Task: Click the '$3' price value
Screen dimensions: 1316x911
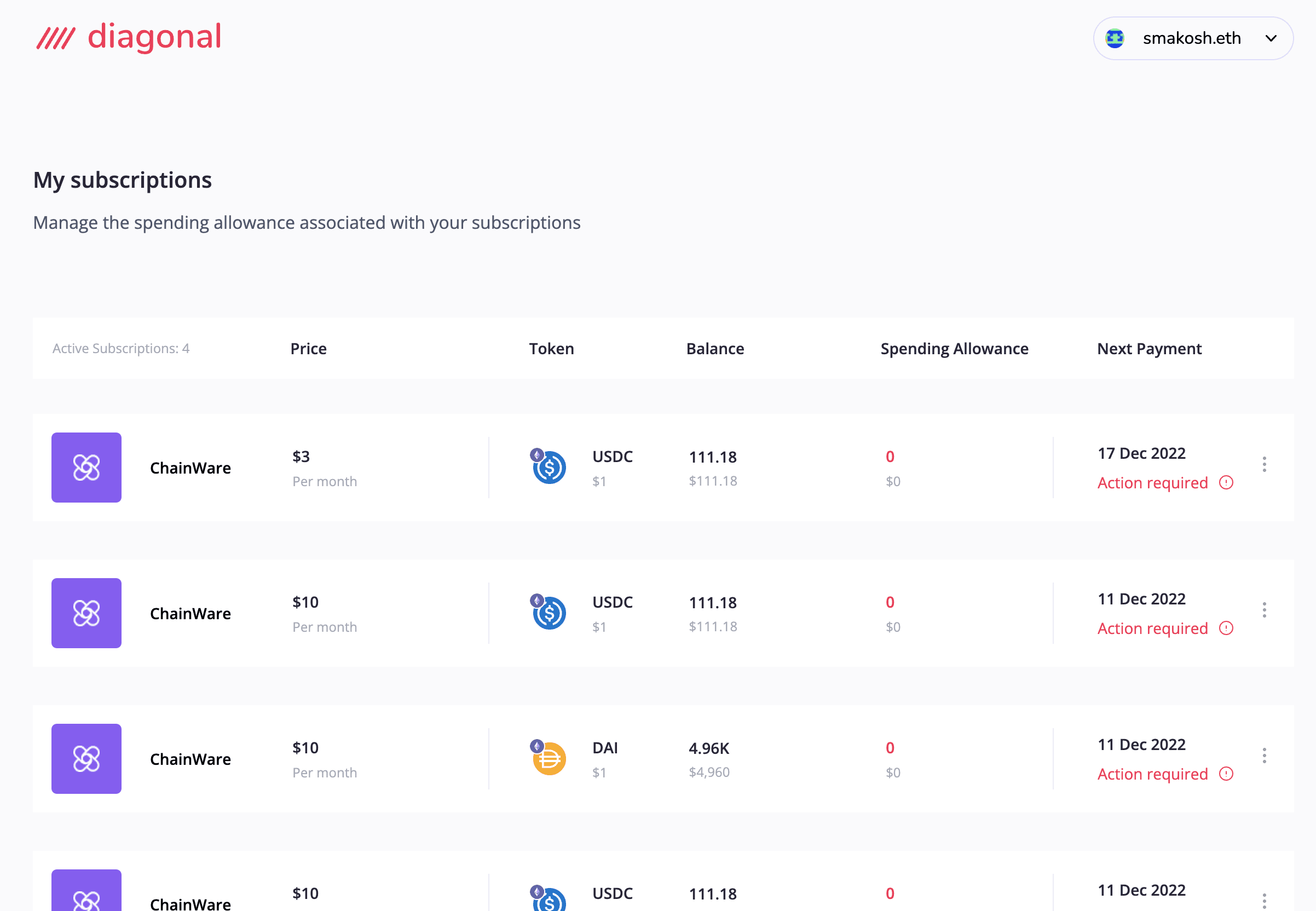Action: pos(301,457)
